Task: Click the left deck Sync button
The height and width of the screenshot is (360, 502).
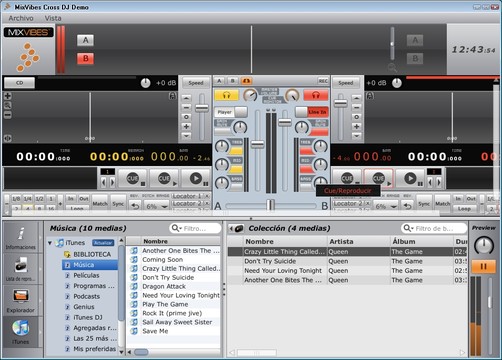Action: (118, 204)
